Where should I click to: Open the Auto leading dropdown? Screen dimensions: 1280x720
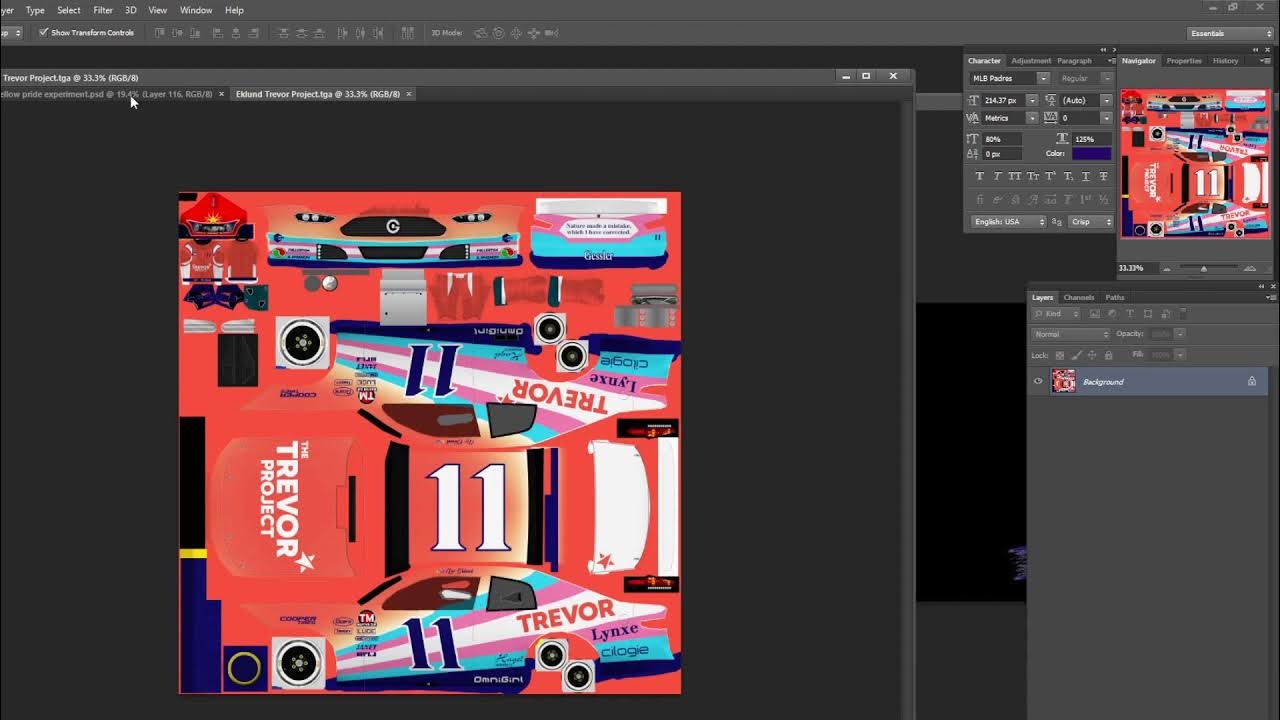[x=1106, y=100]
